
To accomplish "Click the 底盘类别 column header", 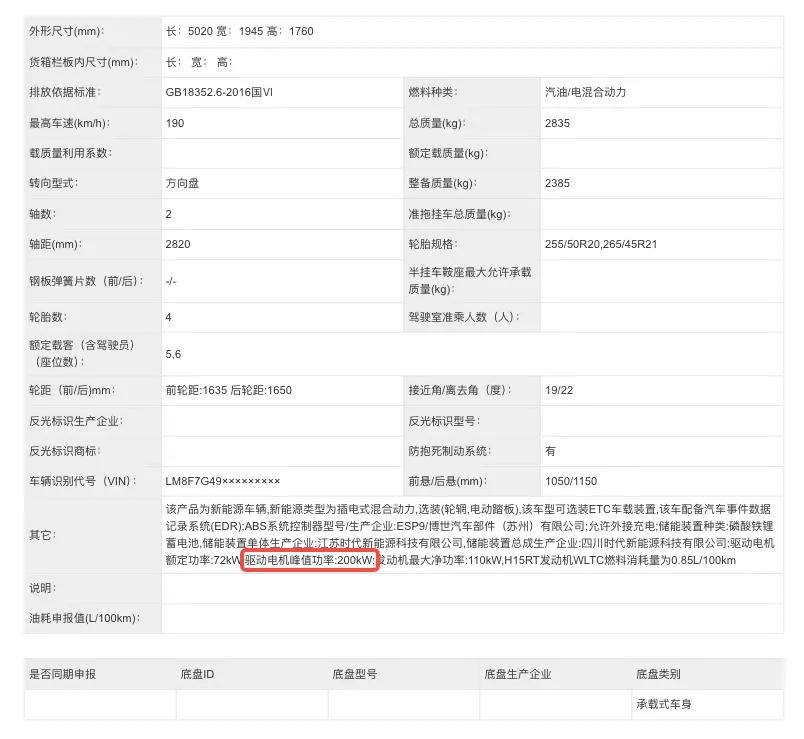I will (658, 674).
